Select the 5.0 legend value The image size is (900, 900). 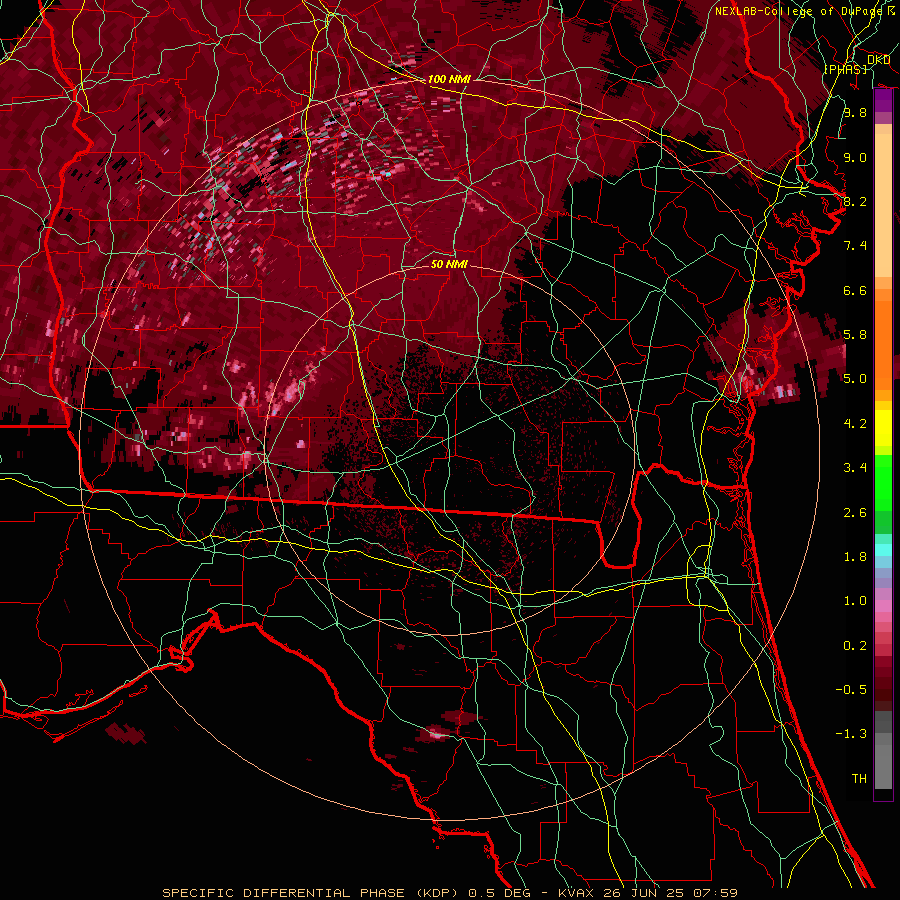coord(855,379)
